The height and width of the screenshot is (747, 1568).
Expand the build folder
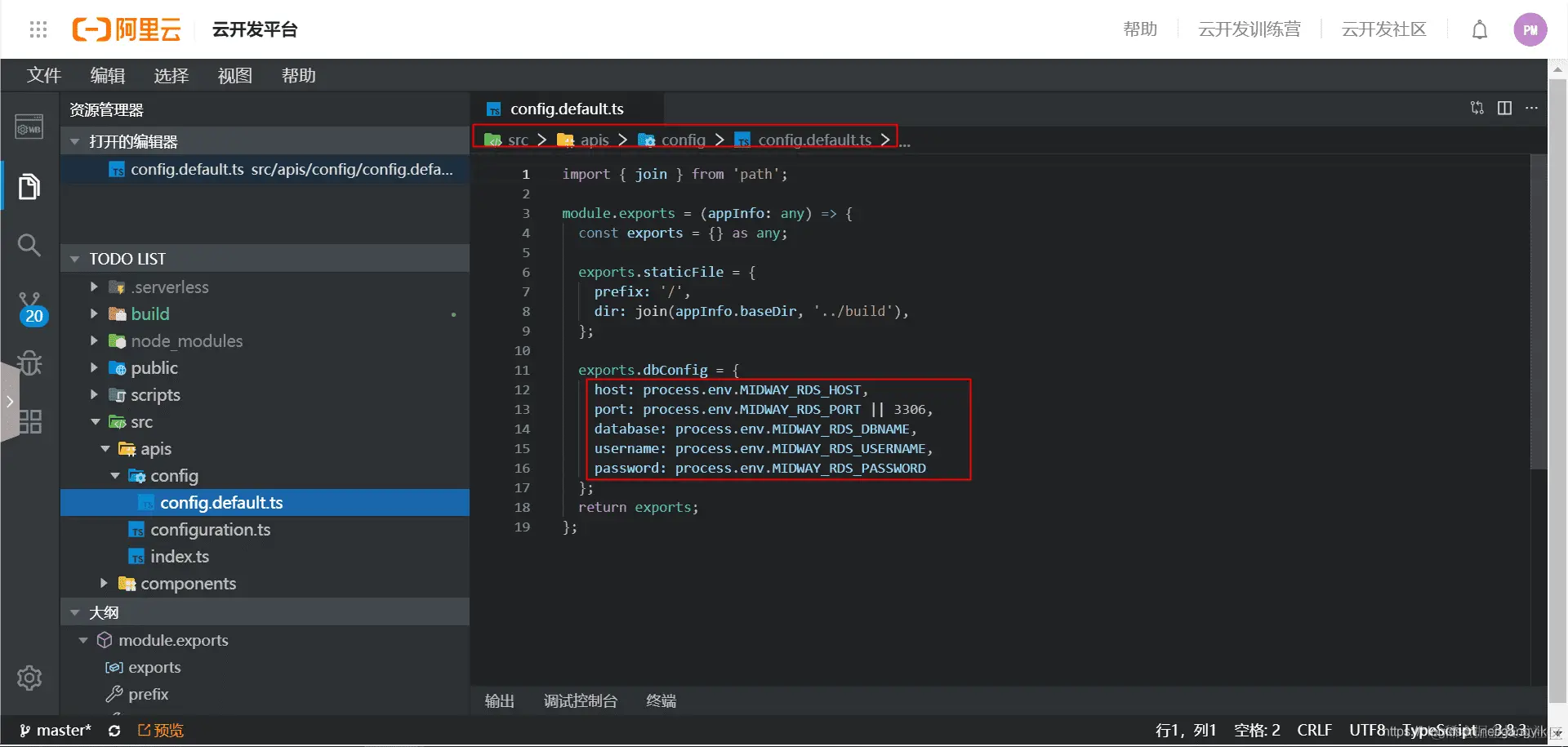click(x=94, y=314)
